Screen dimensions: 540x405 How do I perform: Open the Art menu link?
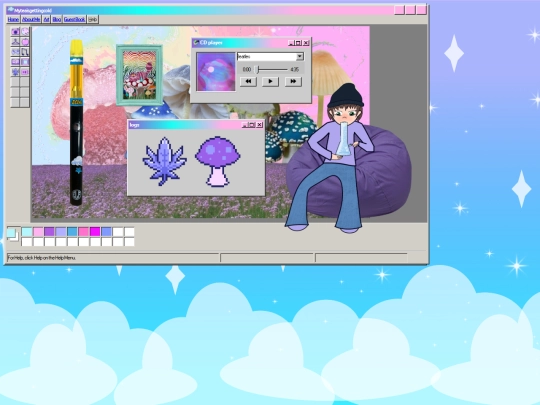[46, 19]
